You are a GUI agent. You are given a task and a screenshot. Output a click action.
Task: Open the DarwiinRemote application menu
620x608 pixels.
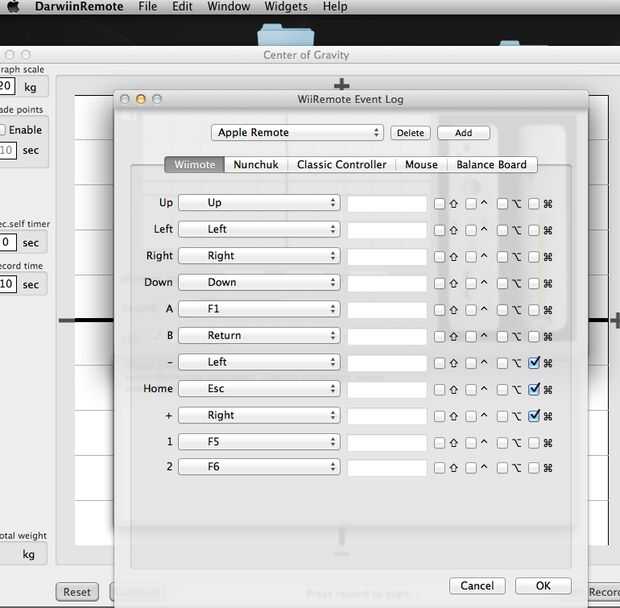click(79, 6)
